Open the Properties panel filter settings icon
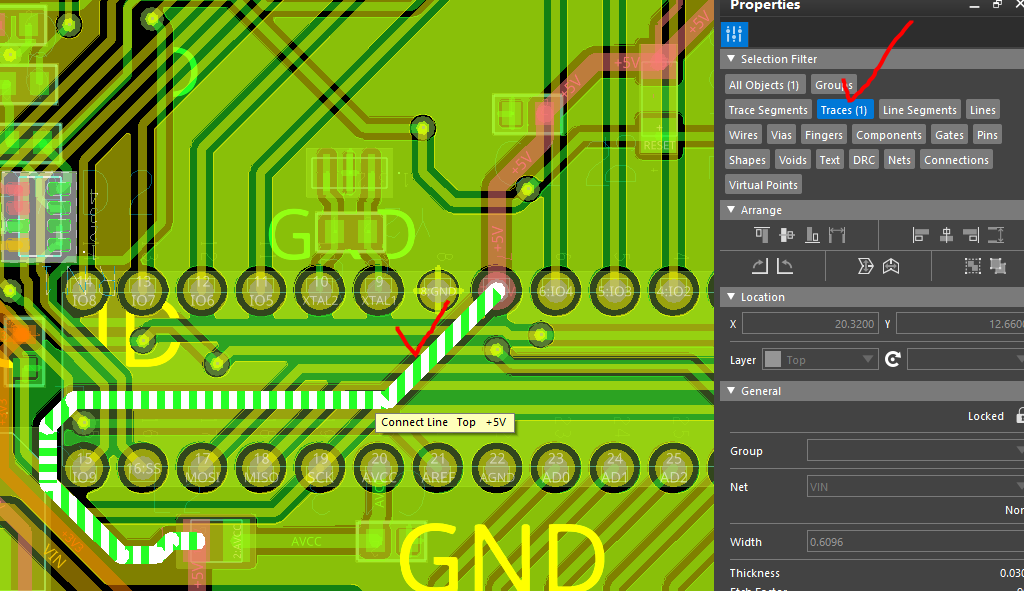 pyautogui.click(x=734, y=34)
